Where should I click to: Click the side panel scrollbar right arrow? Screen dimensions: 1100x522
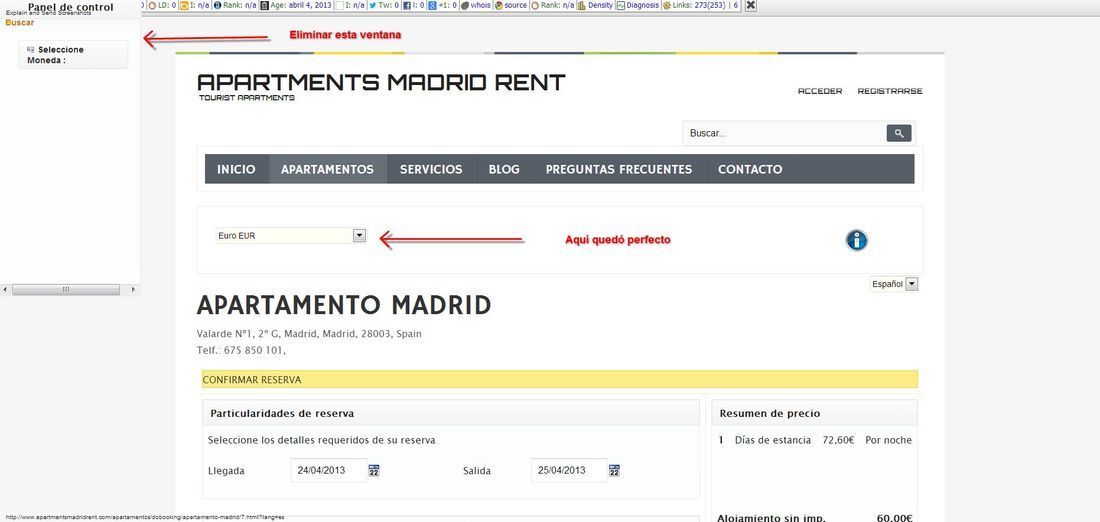[133, 289]
